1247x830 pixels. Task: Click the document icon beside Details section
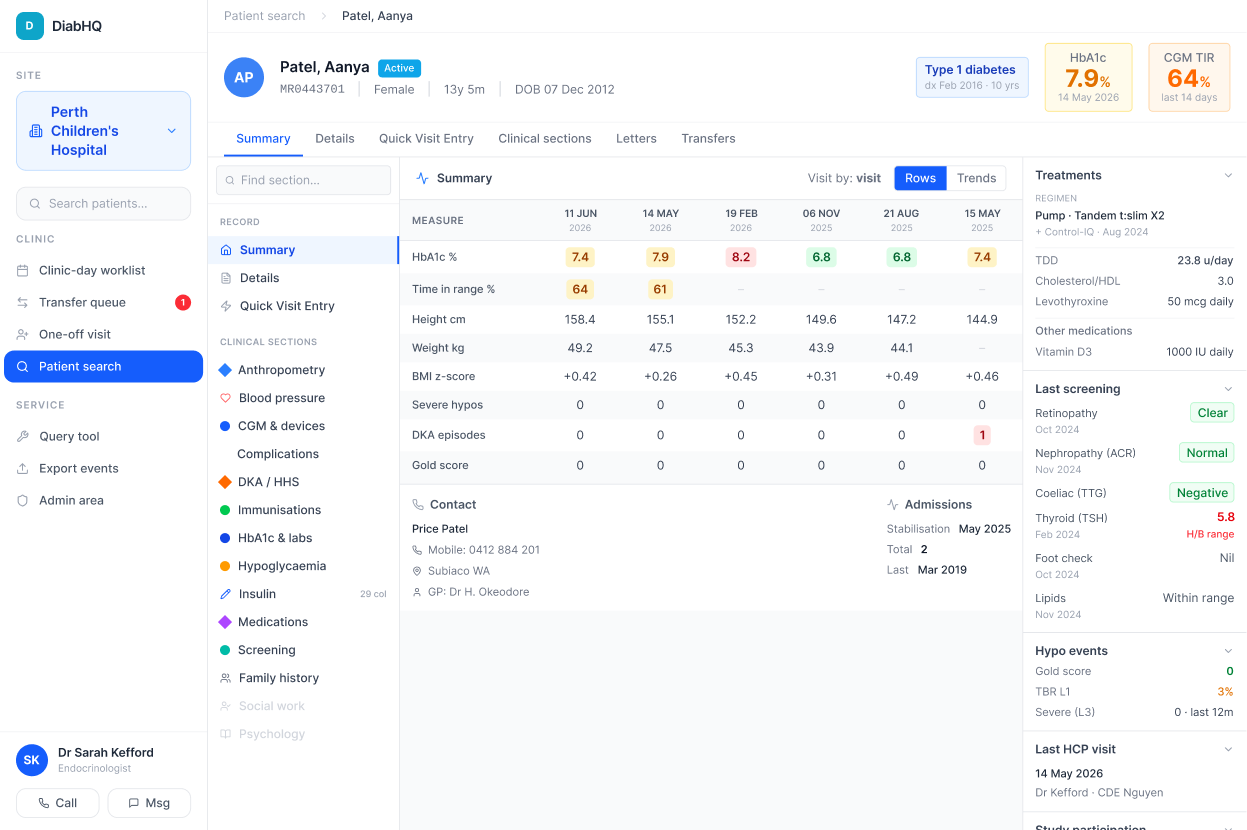pos(226,278)
